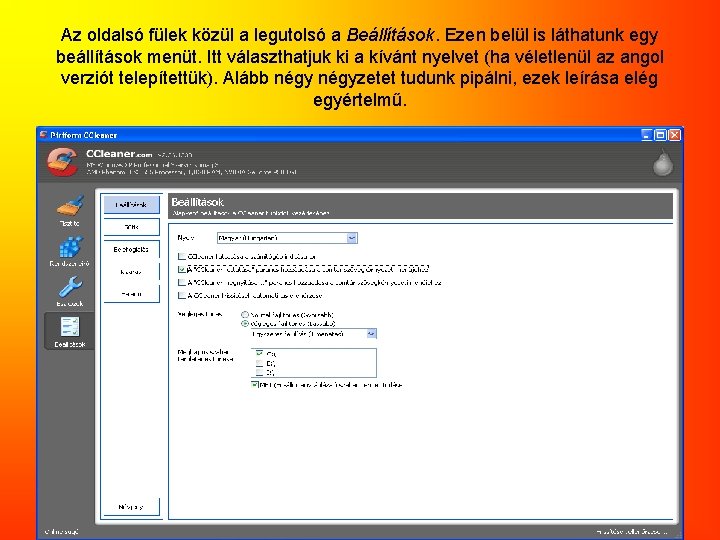The width and height of the screenshot is (720, 540).
Task: Switch to the Haladó advanced tab
Action: pyautogui.click(x=131, y=294)
